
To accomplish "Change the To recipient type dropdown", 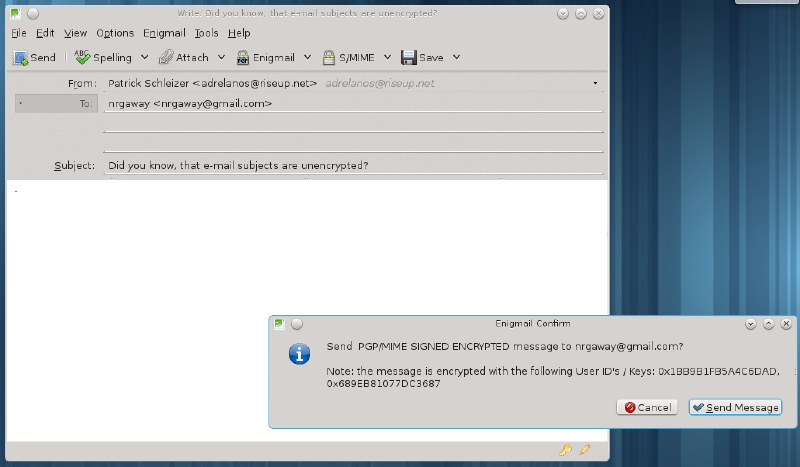I will point(56,104).
